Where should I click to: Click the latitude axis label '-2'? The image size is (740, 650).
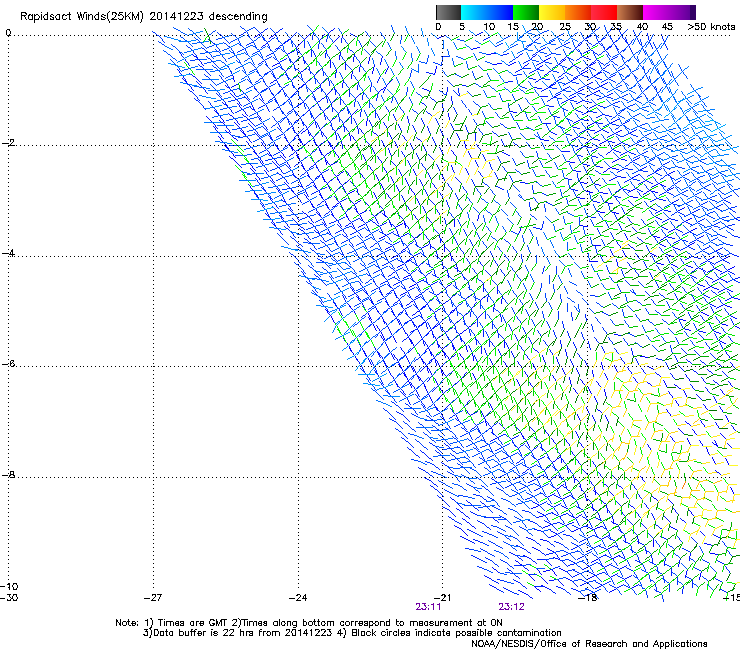8,143
